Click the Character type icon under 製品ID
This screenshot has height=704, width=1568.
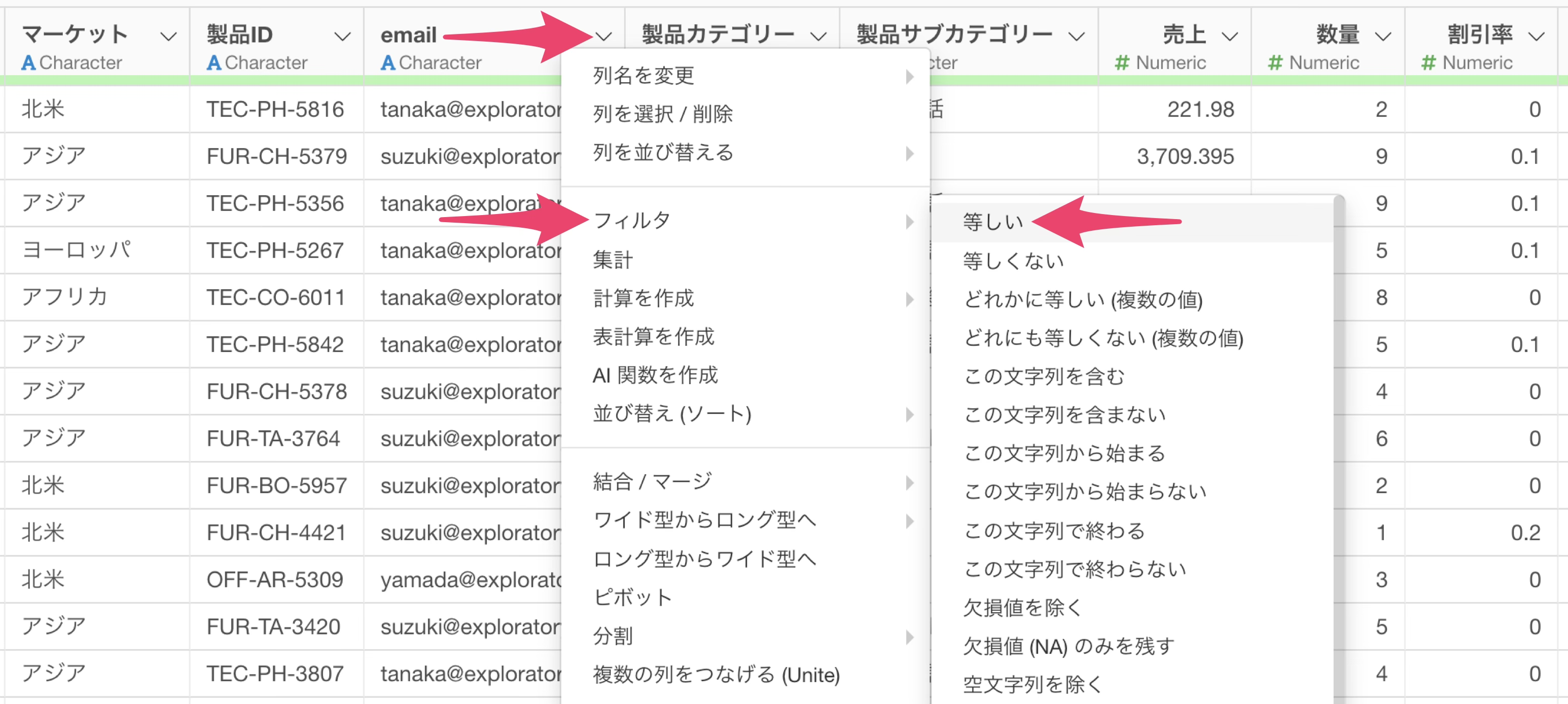click(x=213, y=63)
